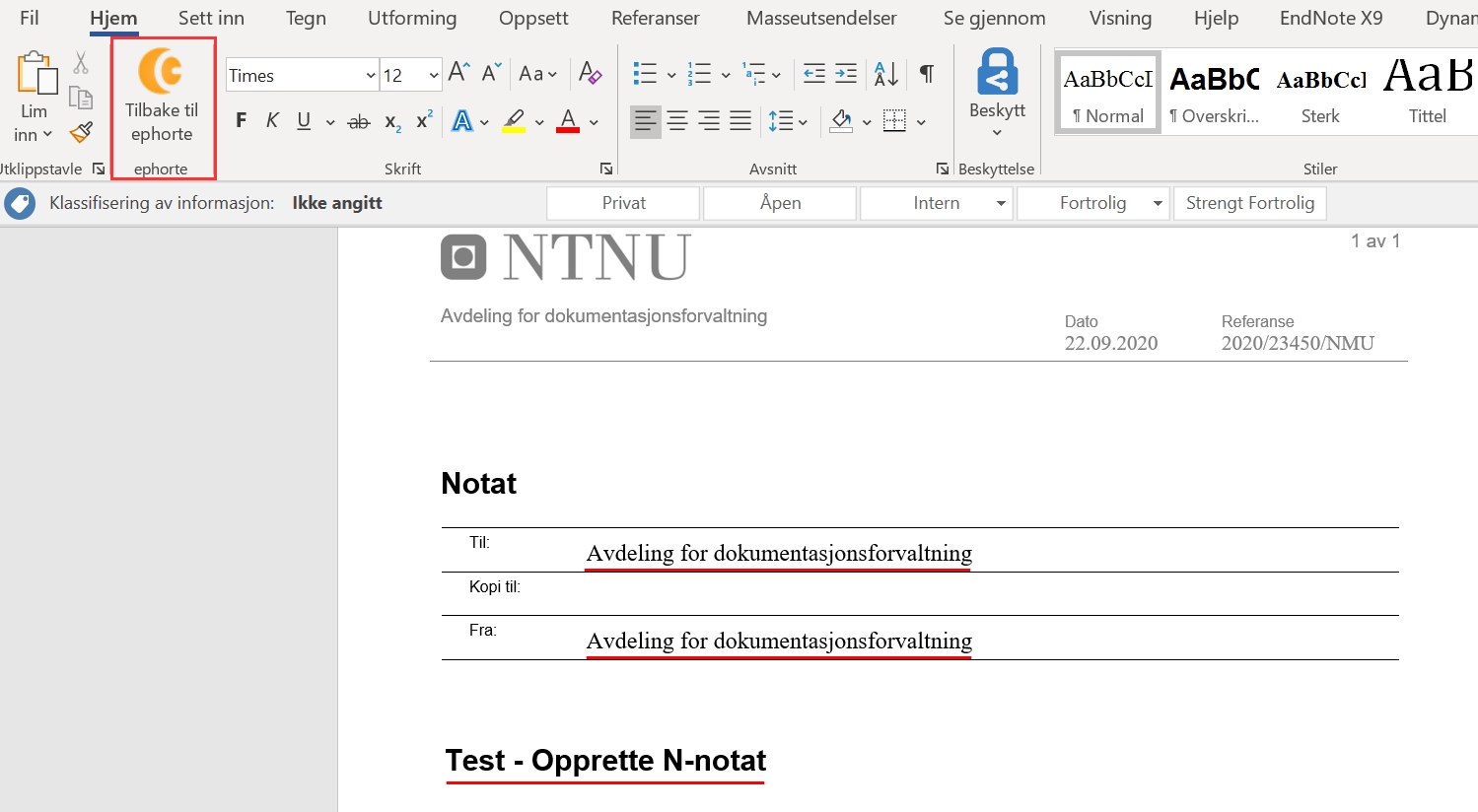Open the highlight color dropdown arrow
Image resolution: width=1478 pixels, height=812 pixels.
[539, 122]
